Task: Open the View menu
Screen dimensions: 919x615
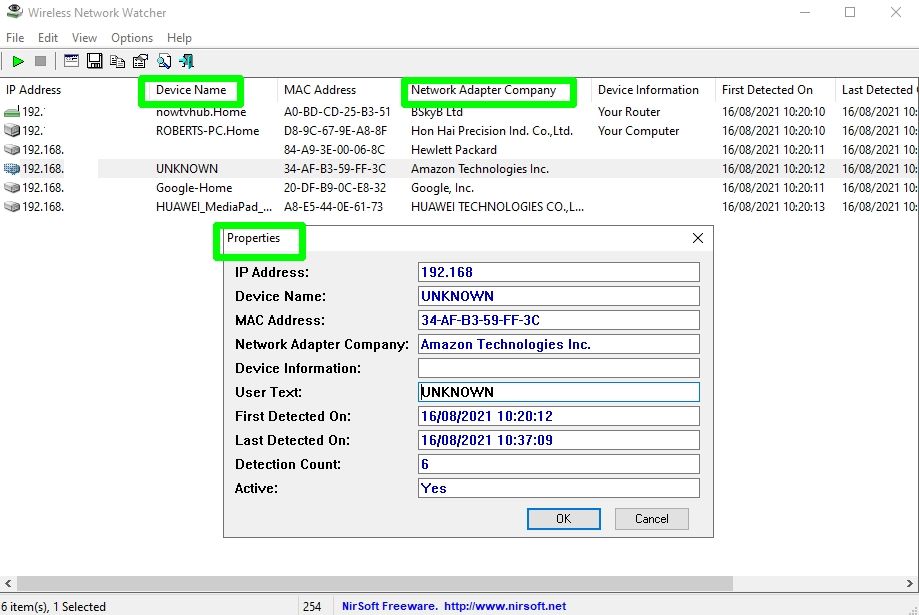Action: [x=84, y=37]
